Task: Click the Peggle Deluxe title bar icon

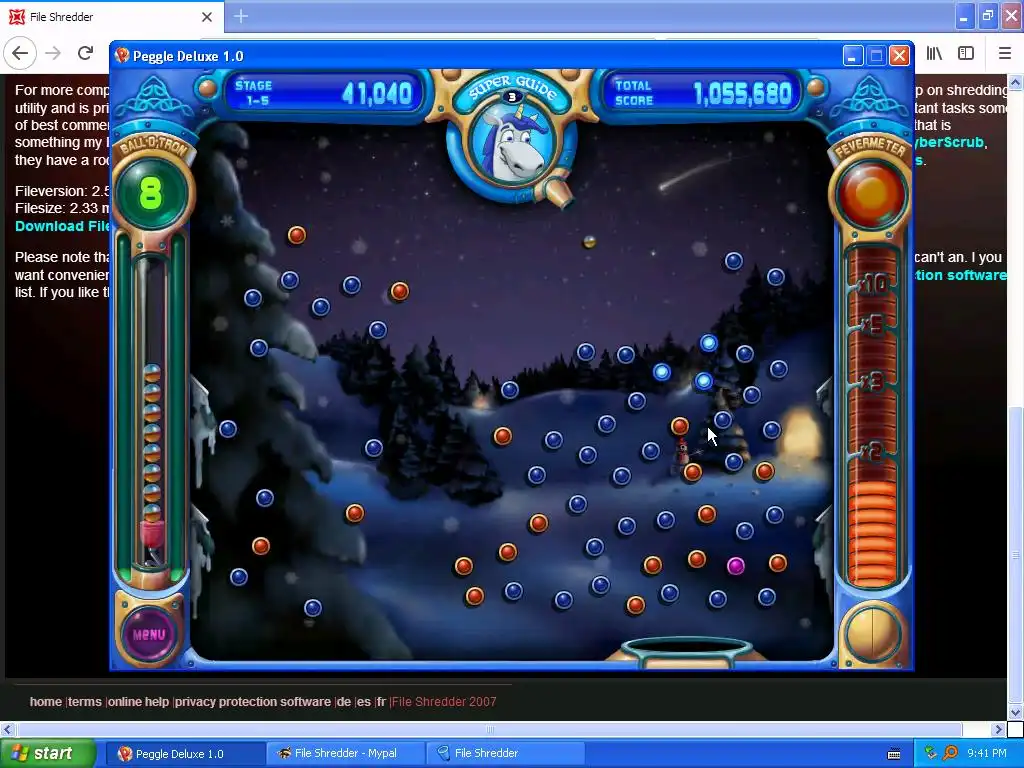Action: click(x=121, y=56)
